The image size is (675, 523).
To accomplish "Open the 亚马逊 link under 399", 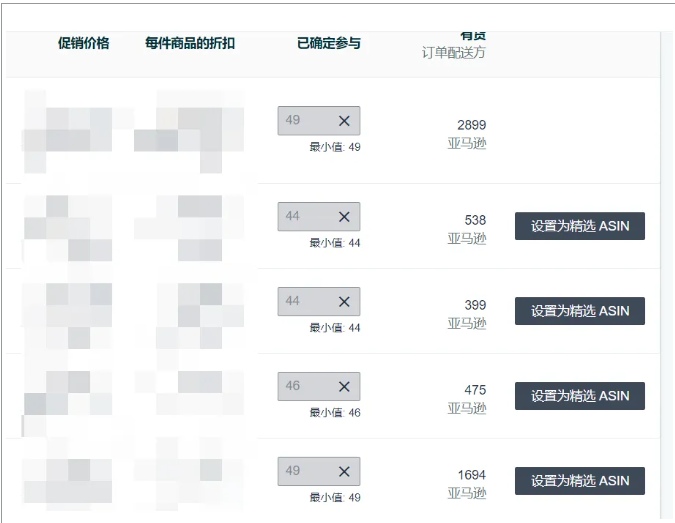I will (467, 323).
